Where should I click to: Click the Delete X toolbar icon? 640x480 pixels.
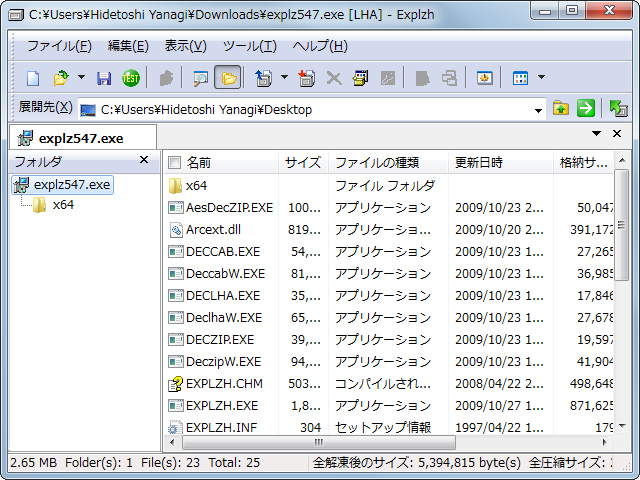point(334,78)
